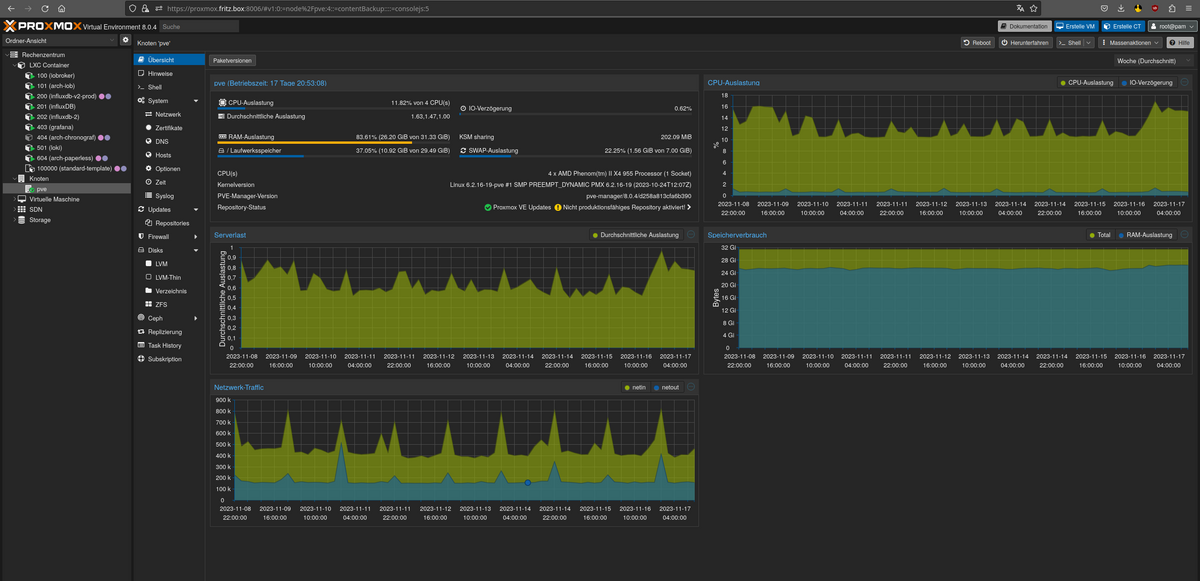Open the browser extensions puzzle icon
Screen dimensions: 1200x581
pyautogui.click(x=1173, y=8)
